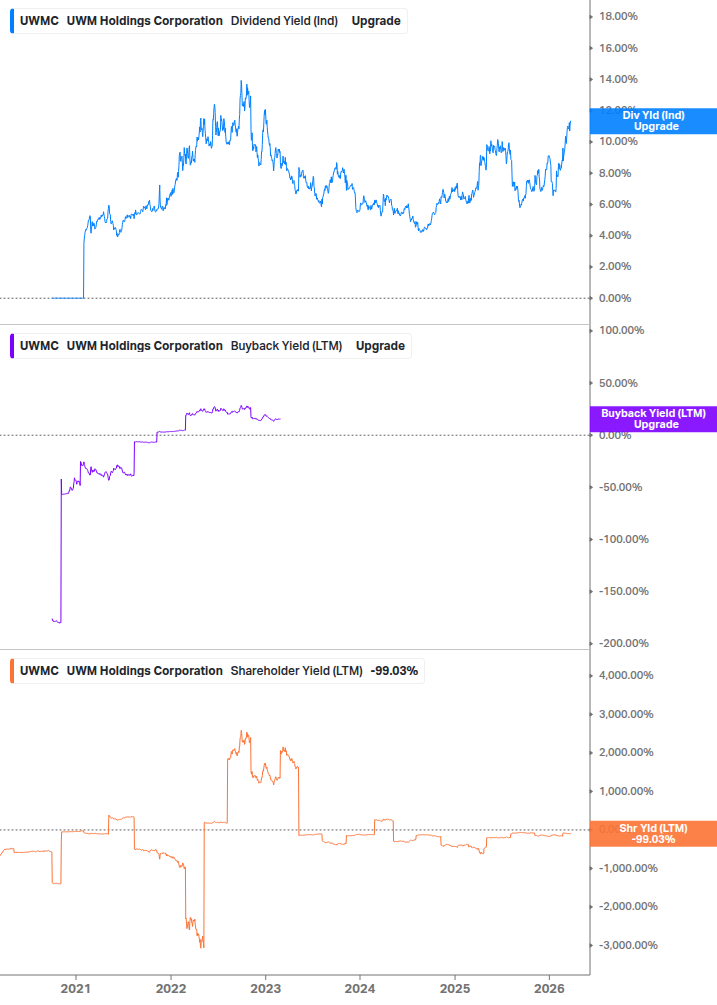Click the -3,000.00% axis label
717x1005 pixels.
[x=628, y=945]
